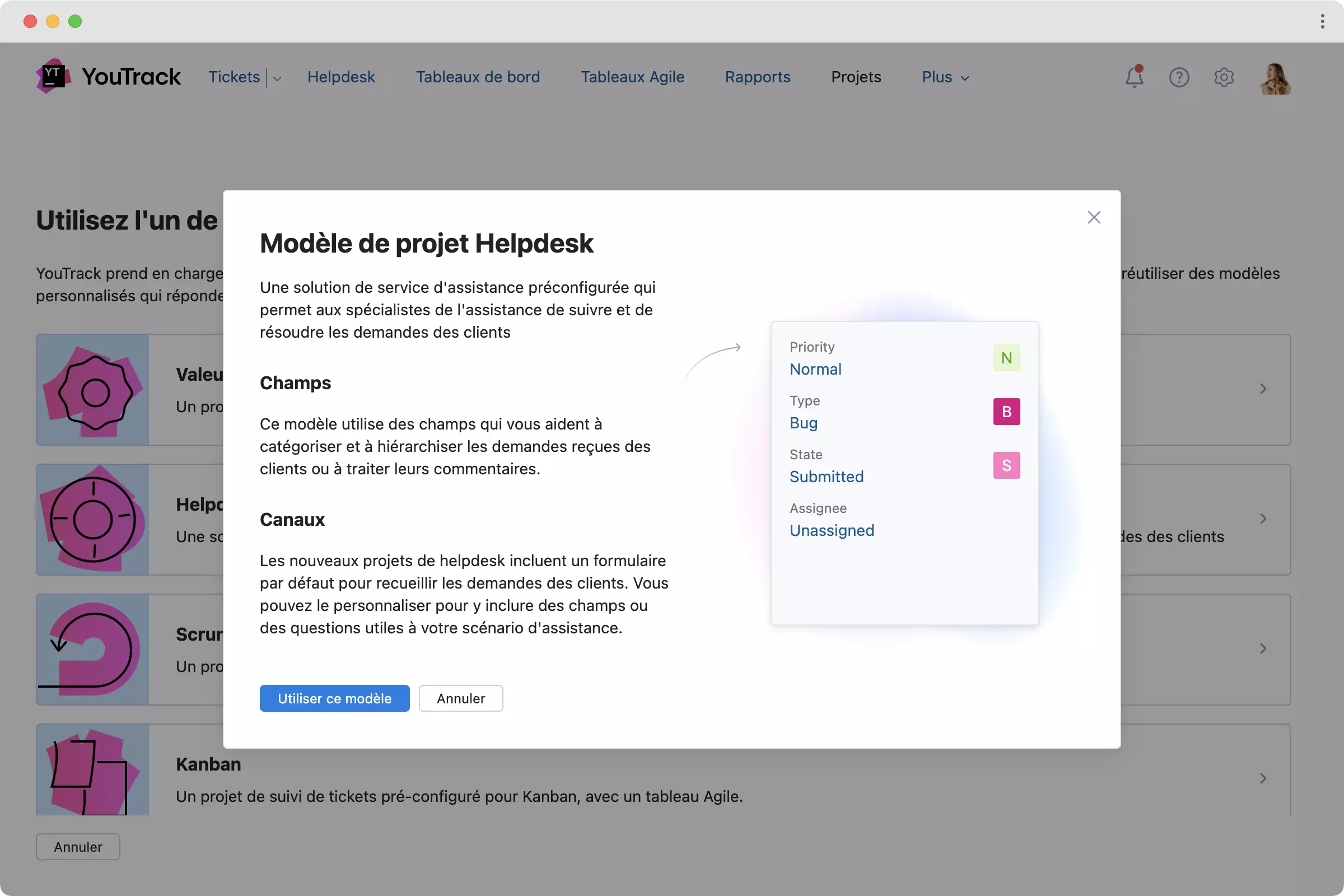
Task: Open the help question mark icon
Action: (x=1179, y=77)
